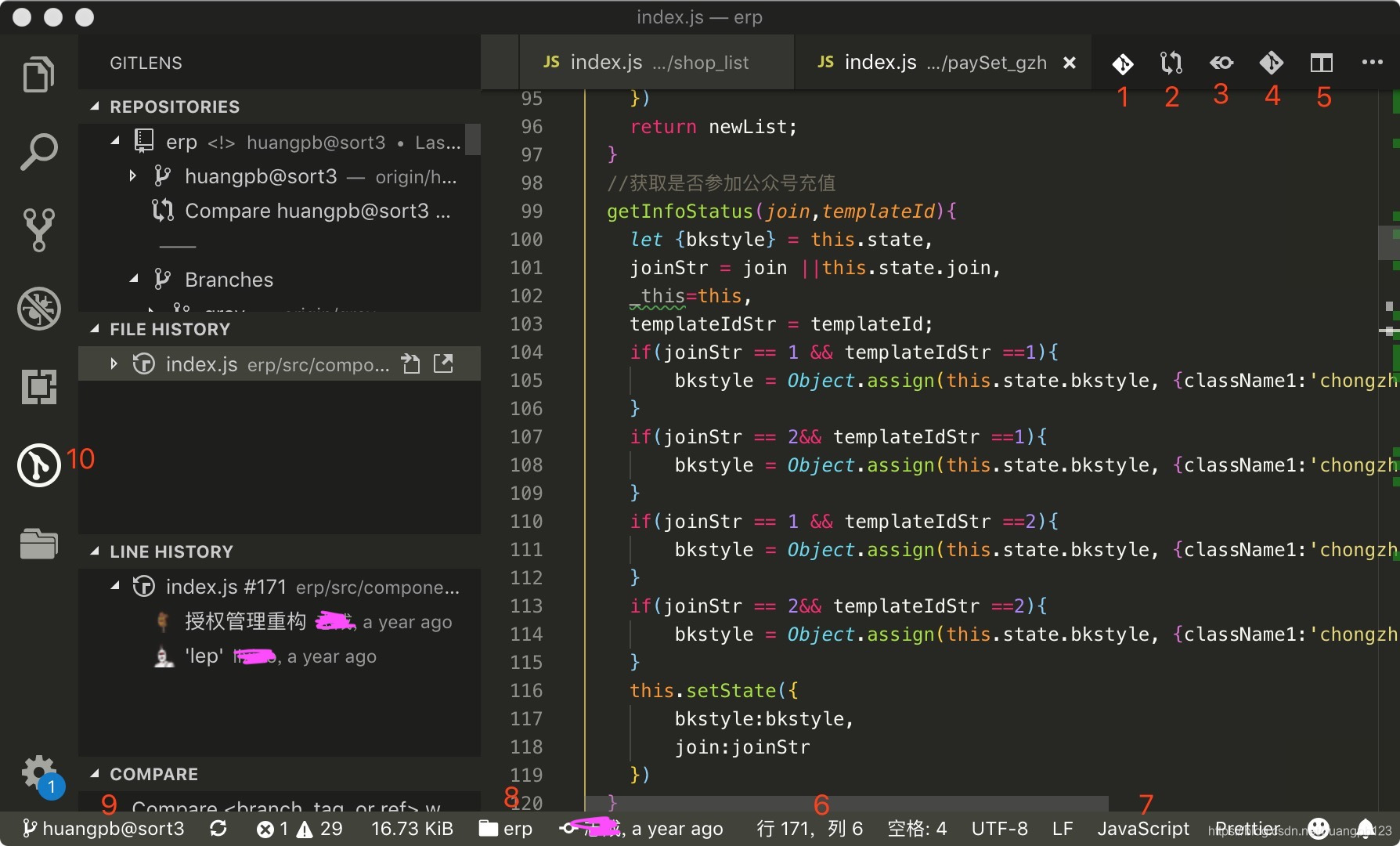Collapse the Branches node

pyautogui.click(x=133, y=279)
